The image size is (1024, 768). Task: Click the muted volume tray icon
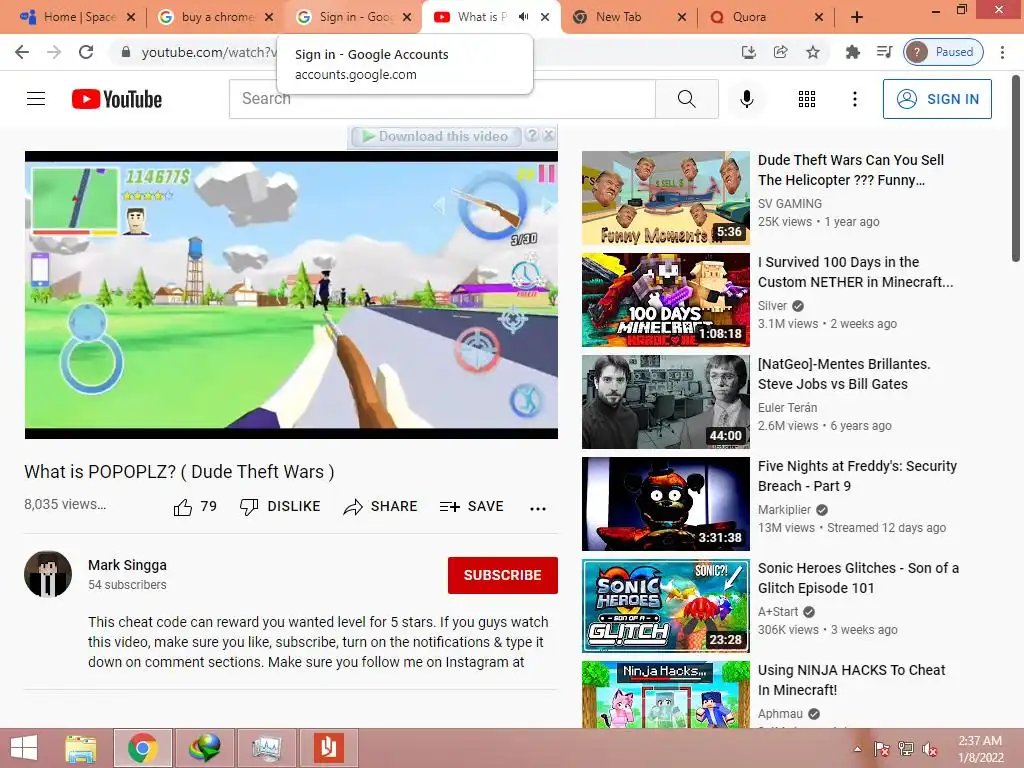[930, 749]
